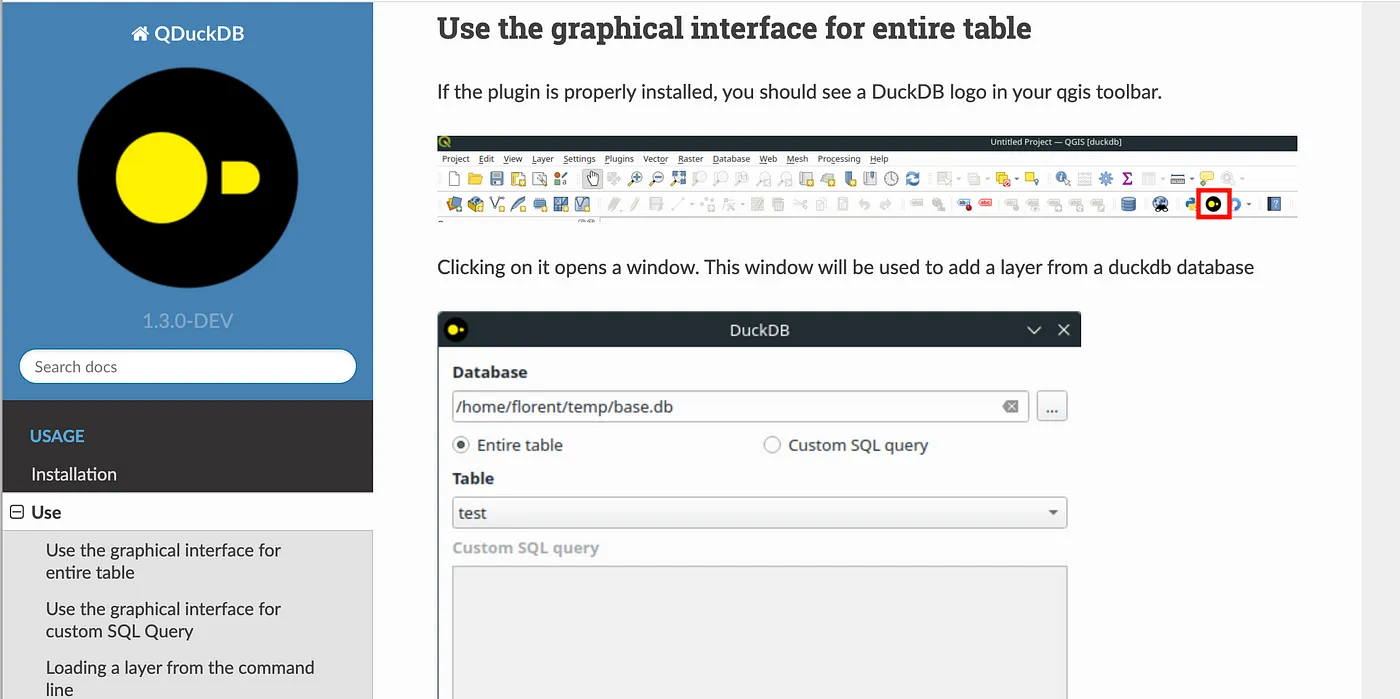Click the Zoom In magnifier icon
This screenshot has height=699, width=1400.
[x=634, y=179]
